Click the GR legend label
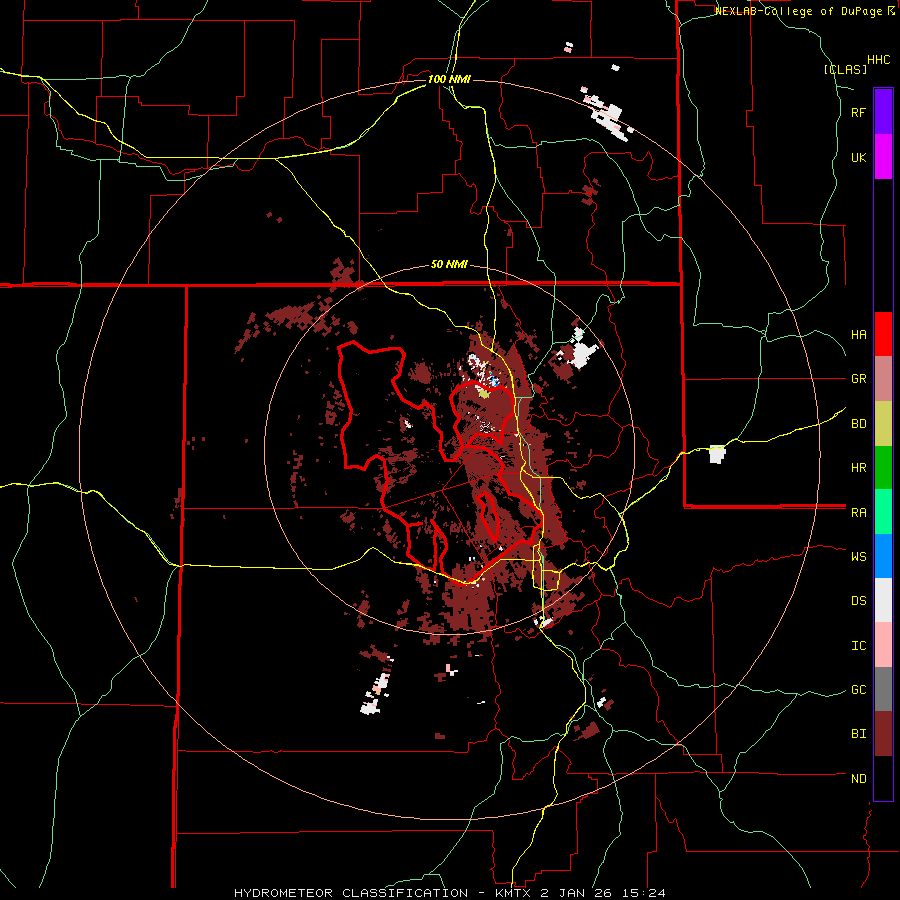The image size is (900, 900). point(858,379)
